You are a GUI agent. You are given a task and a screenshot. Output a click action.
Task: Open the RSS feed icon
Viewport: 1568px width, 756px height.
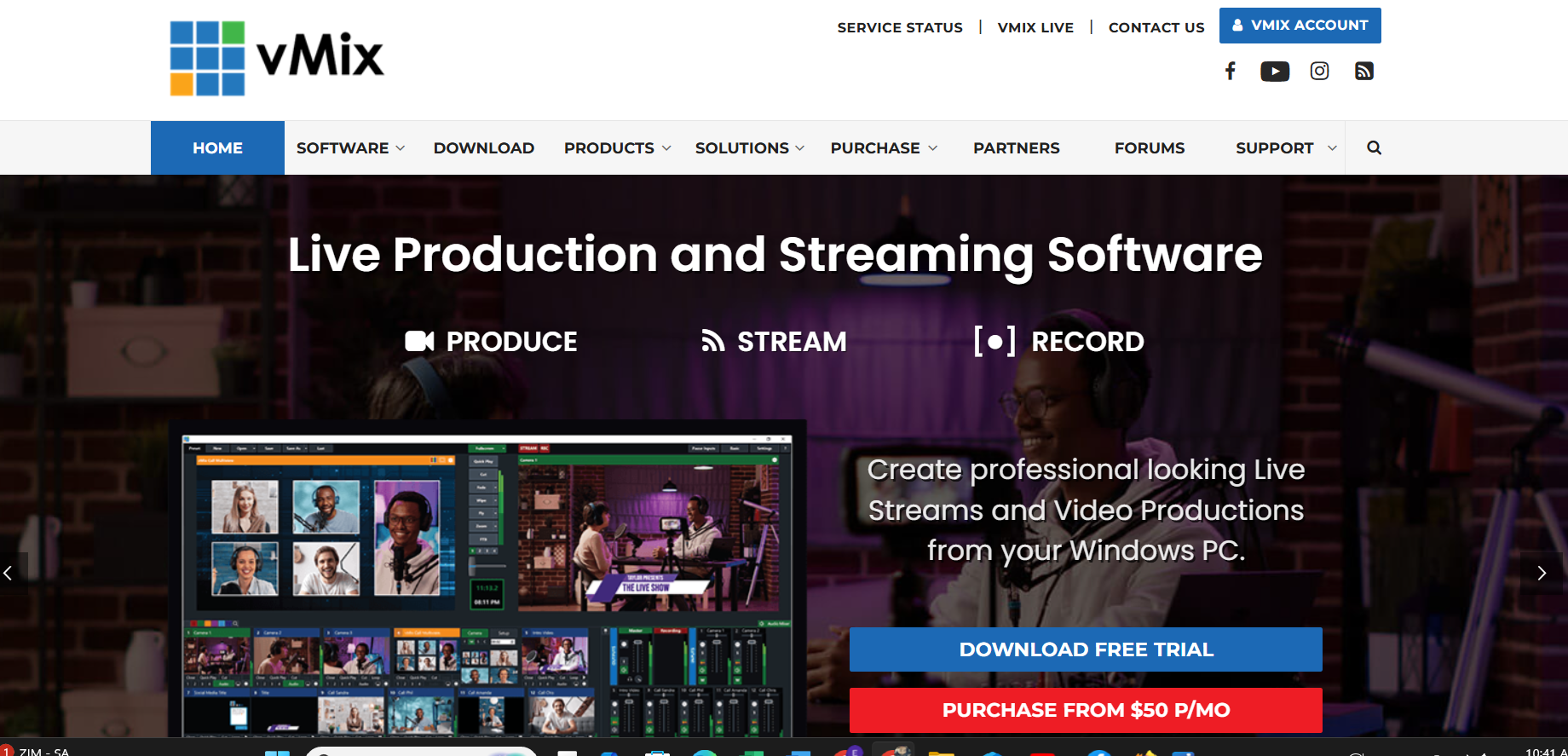tap(1364, 71)
